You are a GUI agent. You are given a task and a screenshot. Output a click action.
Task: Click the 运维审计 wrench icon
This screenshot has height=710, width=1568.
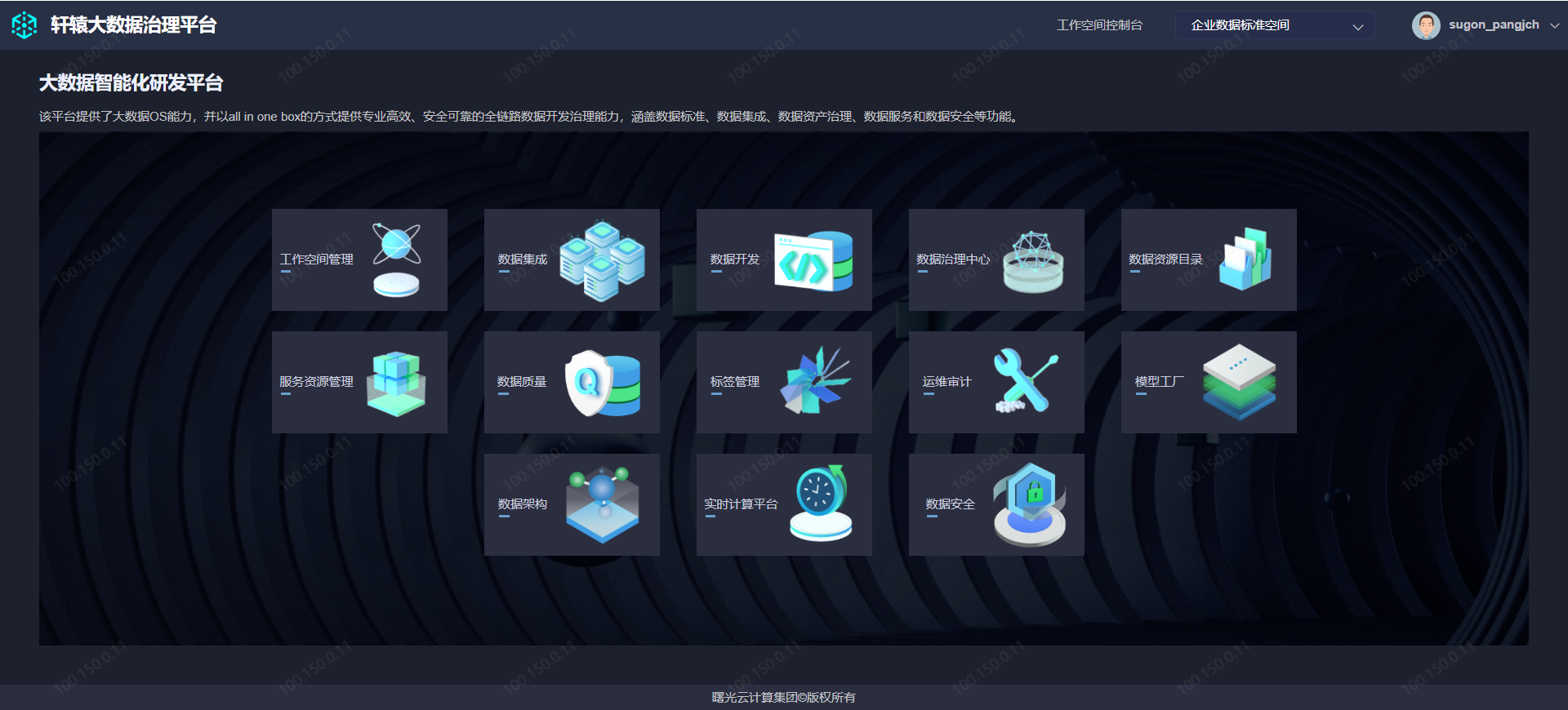(x=1025, y=381)
